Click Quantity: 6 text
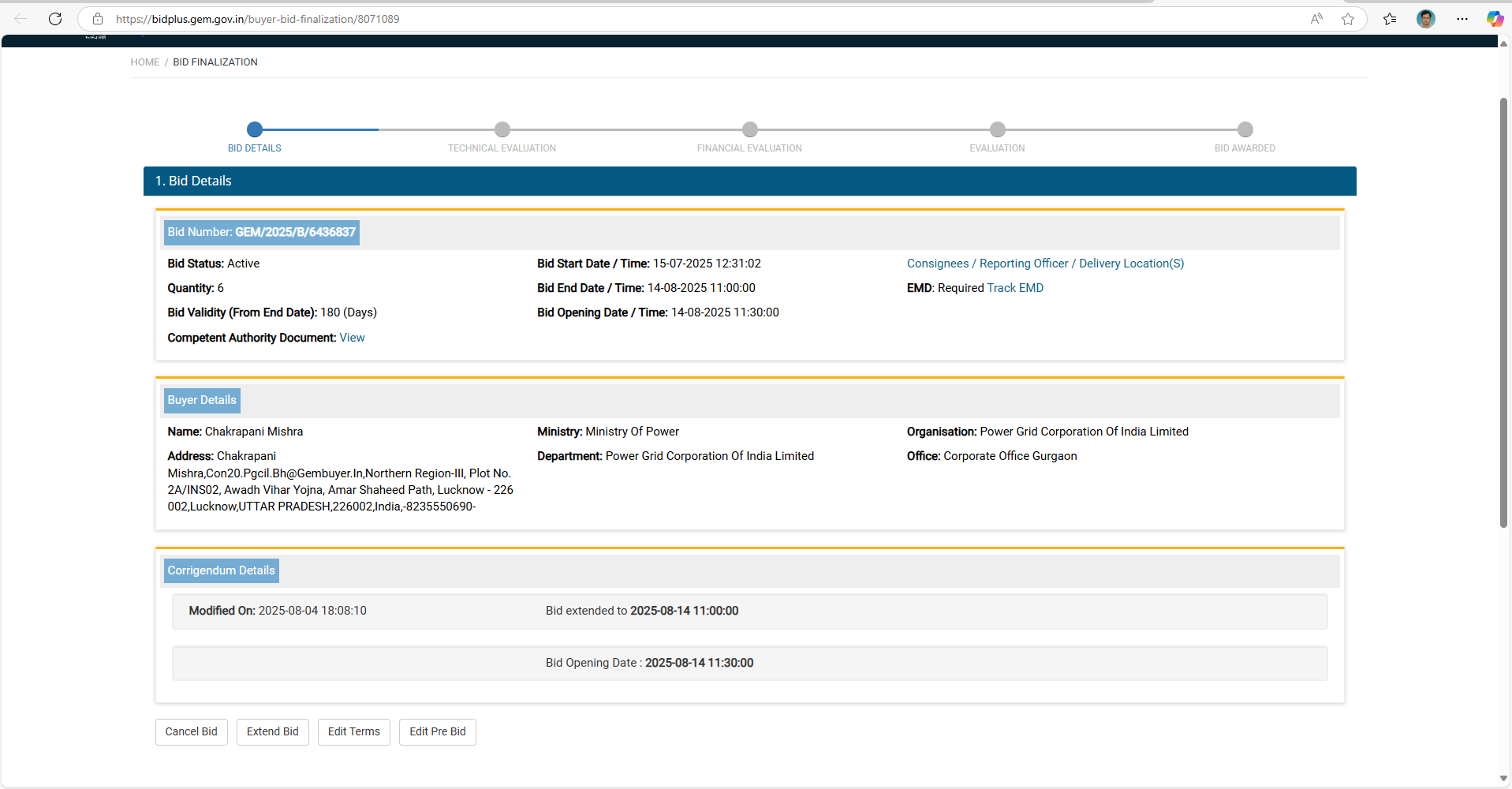The height and width of the screenshot is (789, 1512). [x=196, y=288]
